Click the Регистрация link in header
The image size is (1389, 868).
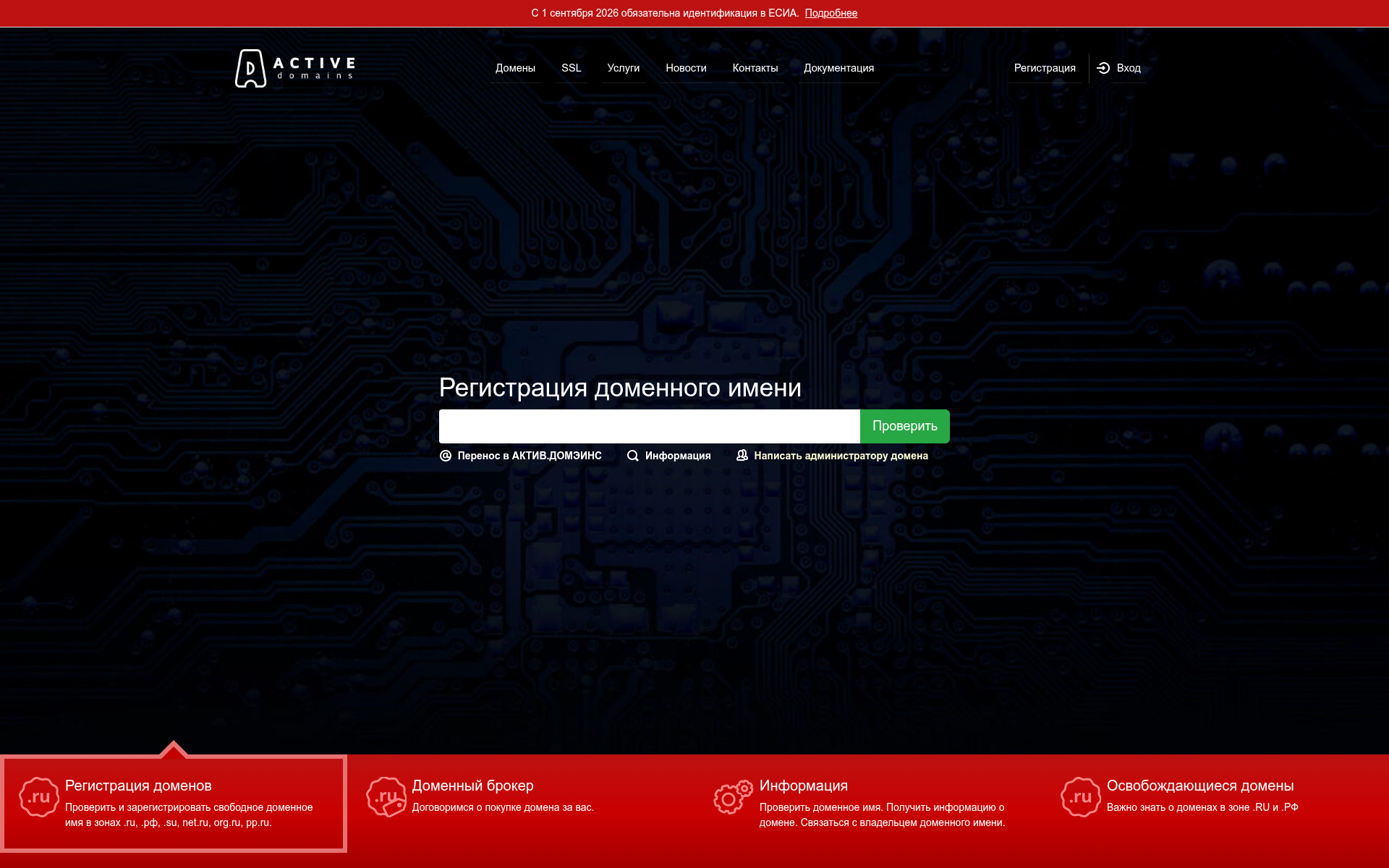1045,68
